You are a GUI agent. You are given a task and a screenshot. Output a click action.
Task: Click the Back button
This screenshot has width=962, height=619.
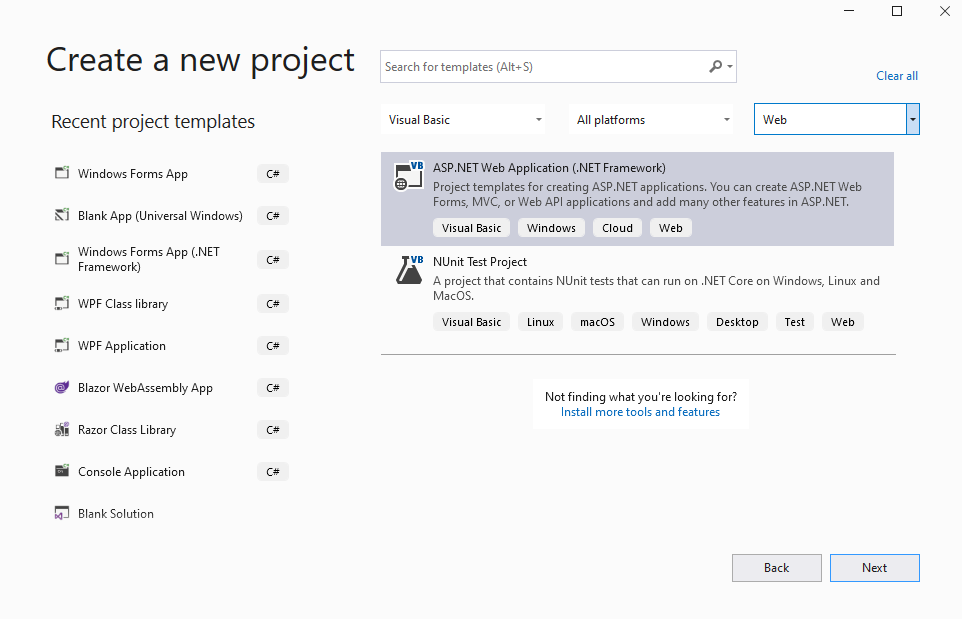pyautogui.click(x=777, y=568)
